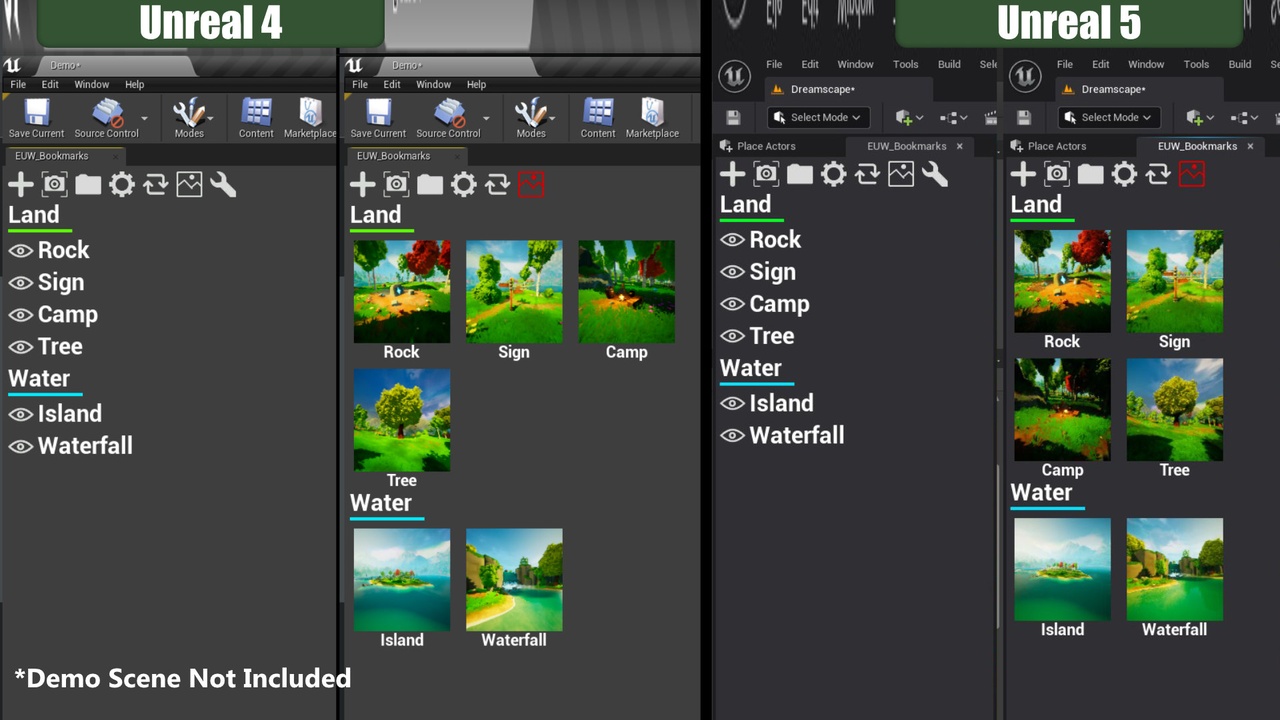Viewport: 1280px width, 720px height.
Task: Click the camera icon in Unreal 4 thumbnail-view panel
Action: tap(396, 184)
